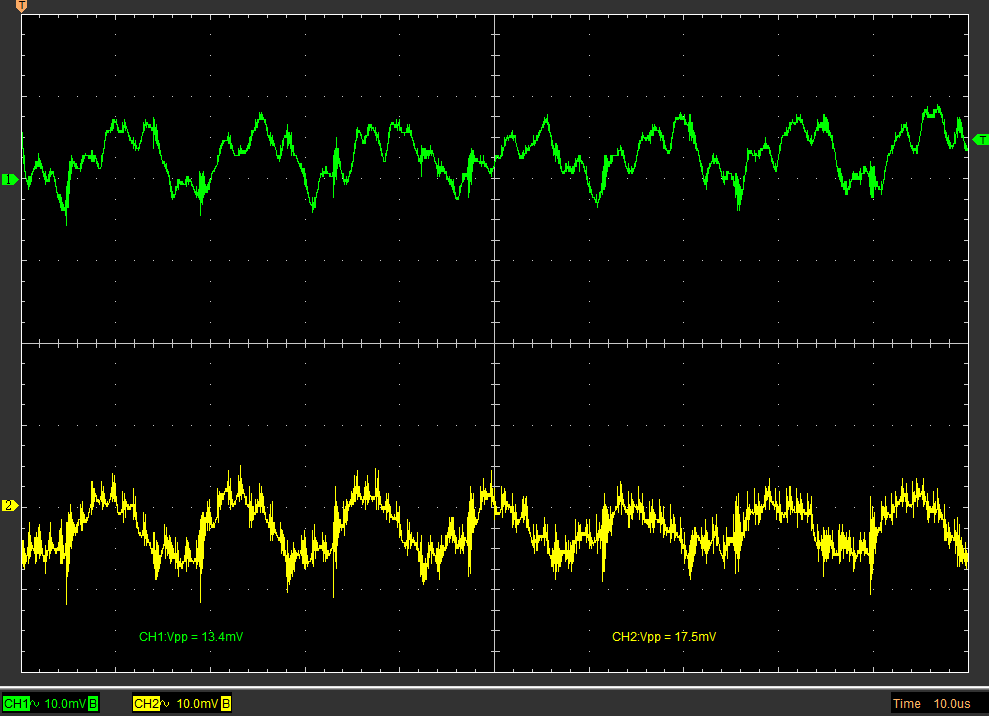The width and height of the screenshot is (989, 716).
Task: Click the CH1:Vpp = 13.4mV measurement
Action: [191, 637]
